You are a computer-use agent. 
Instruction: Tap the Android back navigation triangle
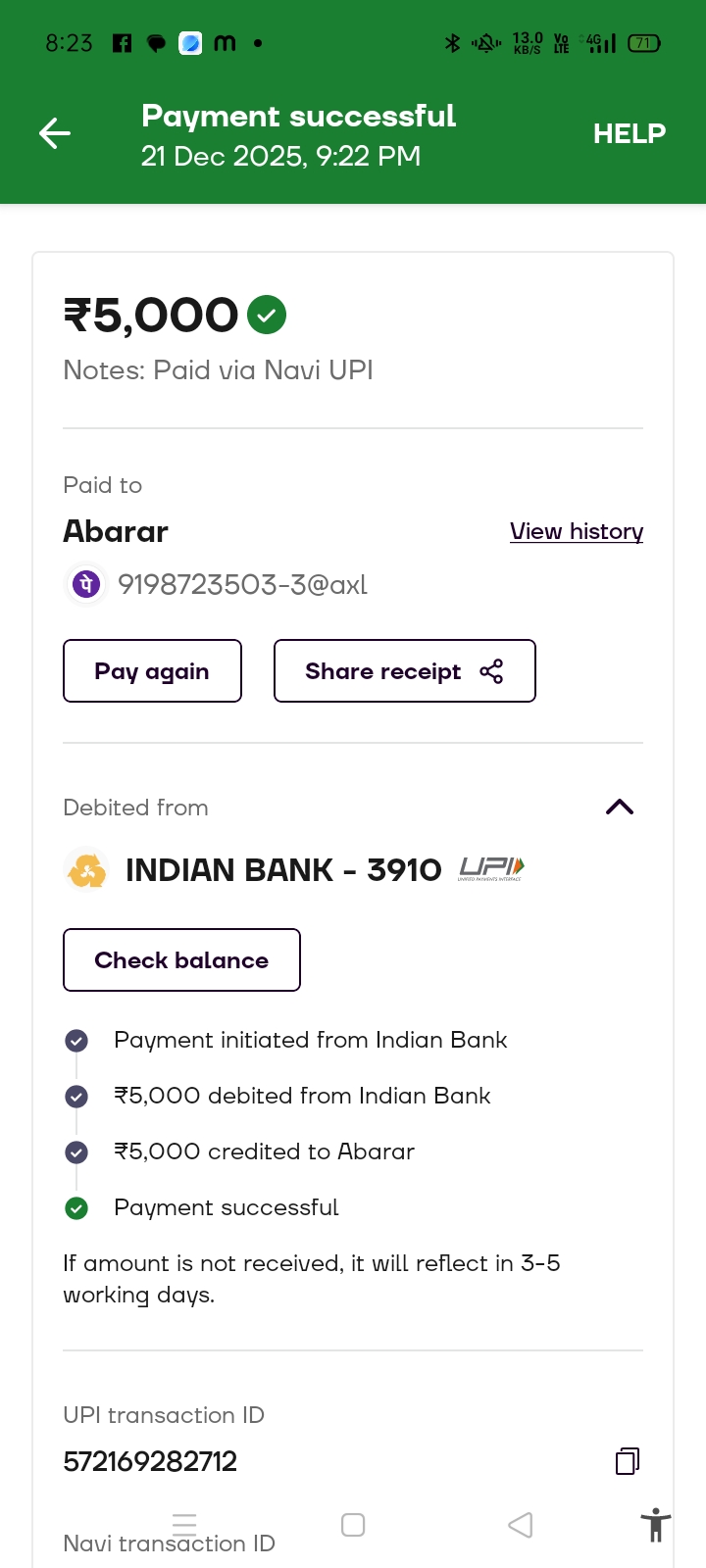point(521,1525)
